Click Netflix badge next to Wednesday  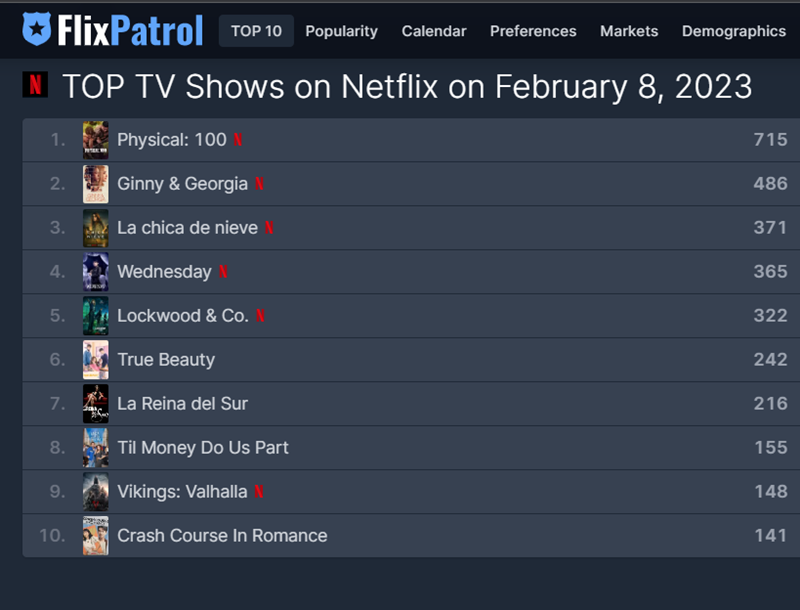click(223, 272)
